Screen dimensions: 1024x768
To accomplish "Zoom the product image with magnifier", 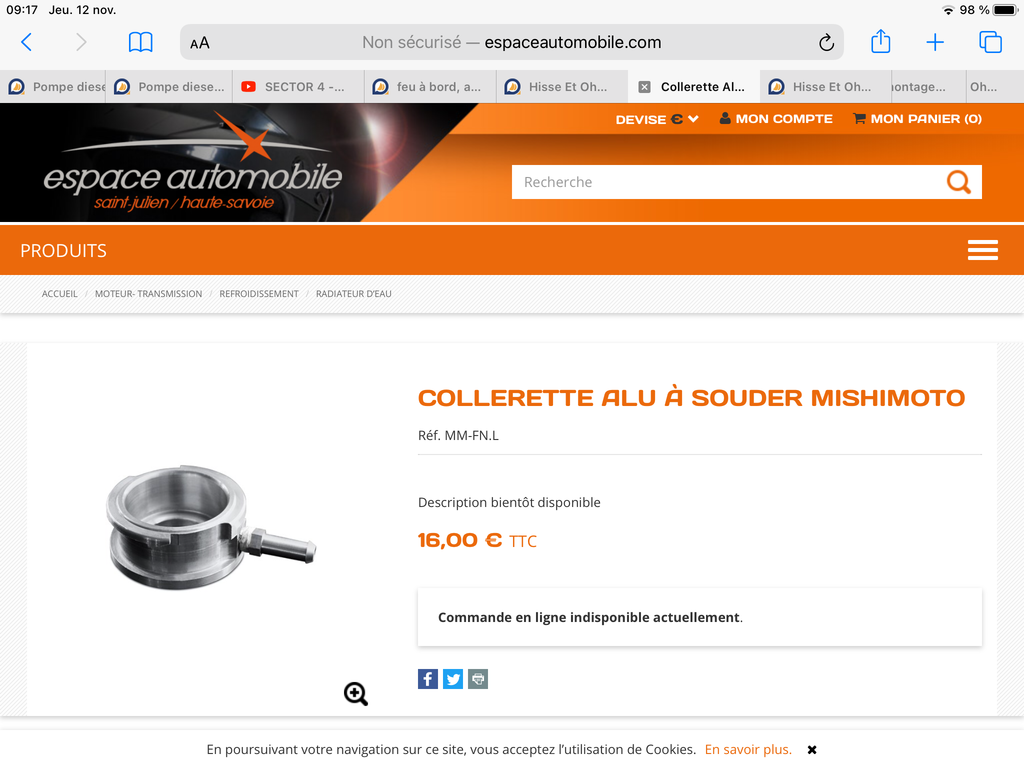I will pos(356,694).
